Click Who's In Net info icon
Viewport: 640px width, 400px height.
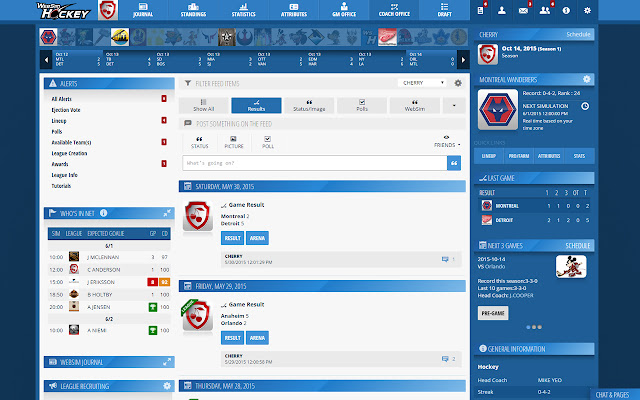(104, 213)
